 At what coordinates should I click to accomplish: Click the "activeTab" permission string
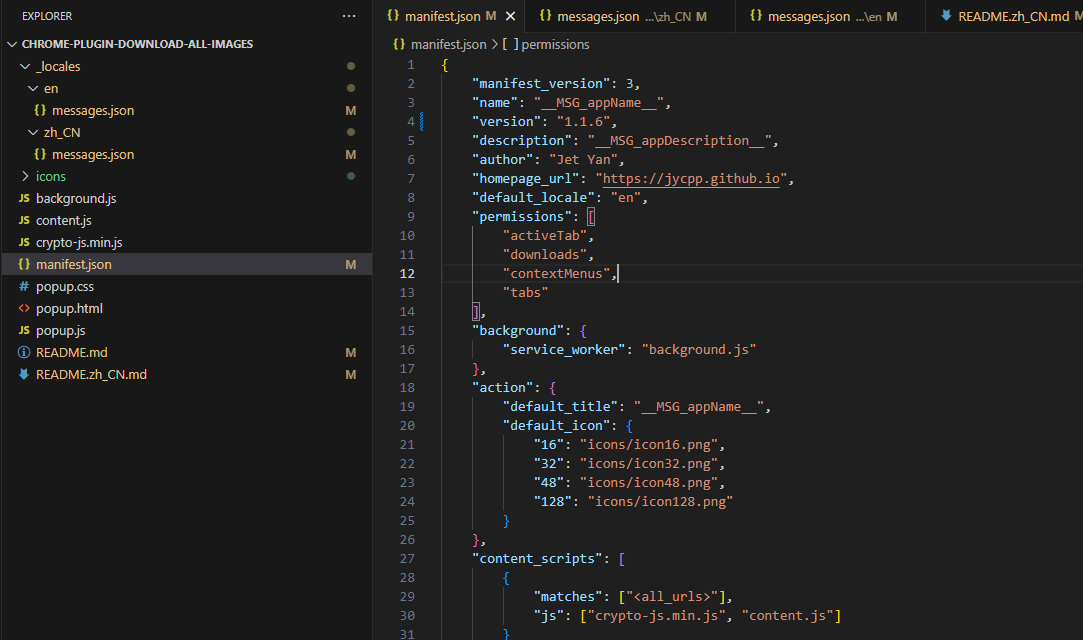click(x=545, y=235)
